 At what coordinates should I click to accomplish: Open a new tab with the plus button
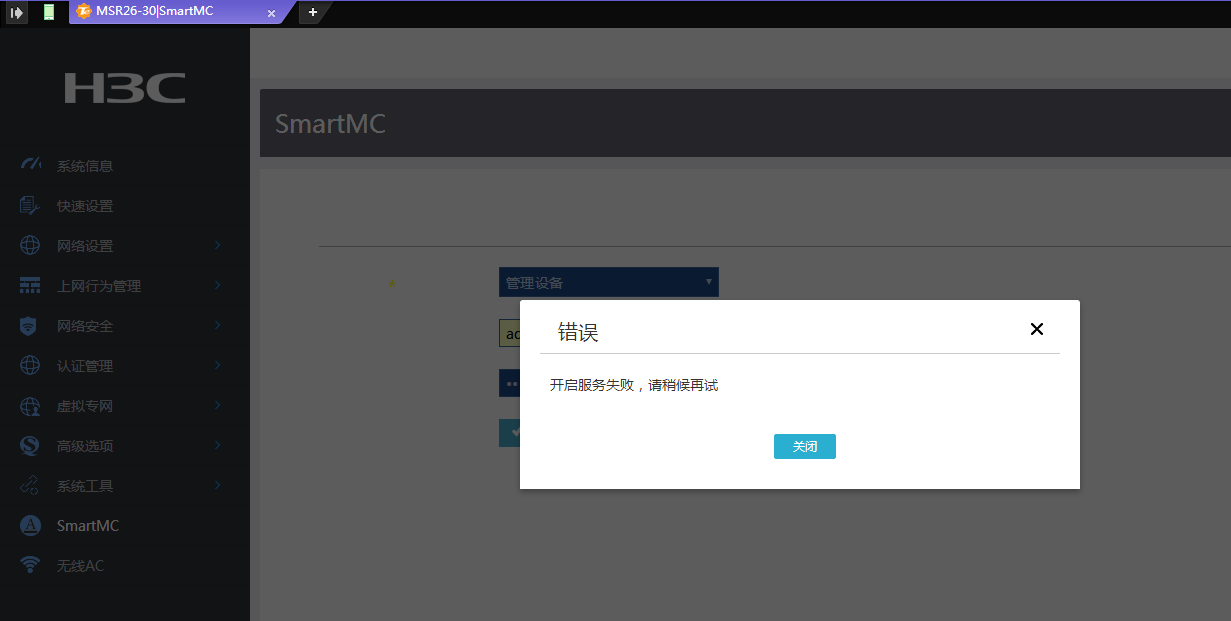click(313, 12)
